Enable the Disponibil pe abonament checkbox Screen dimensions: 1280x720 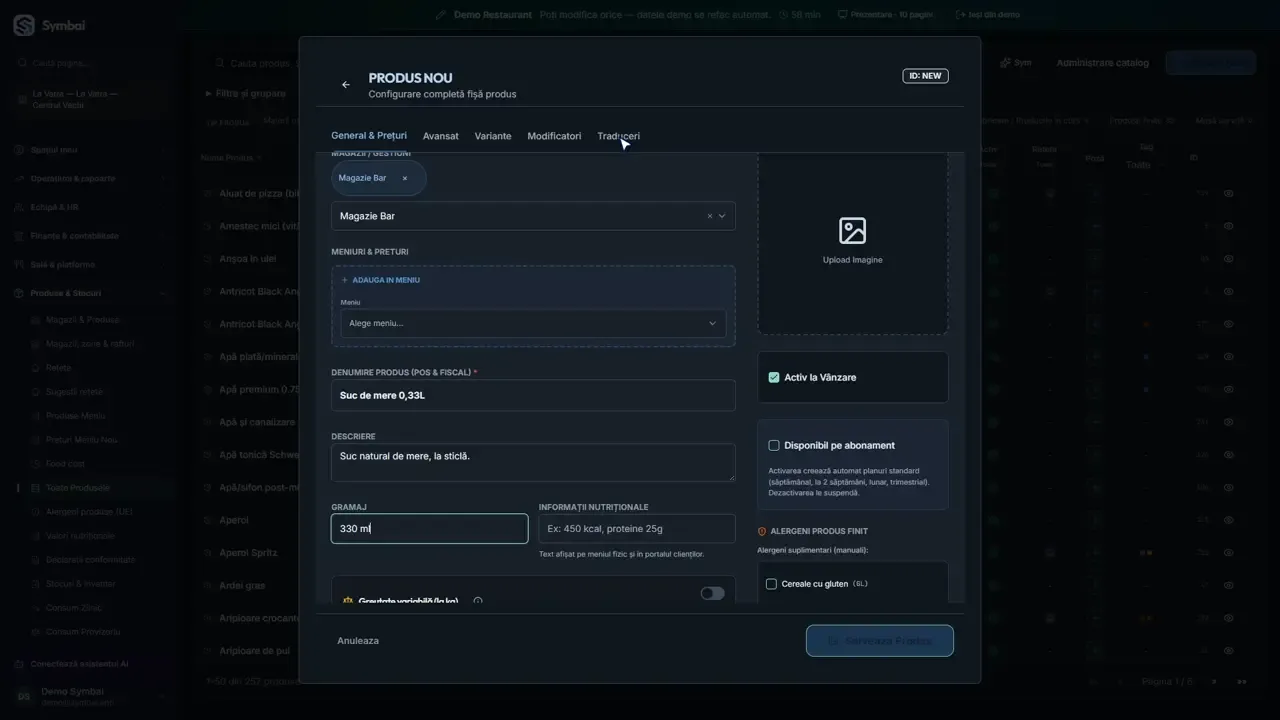(x=774, y=445)
